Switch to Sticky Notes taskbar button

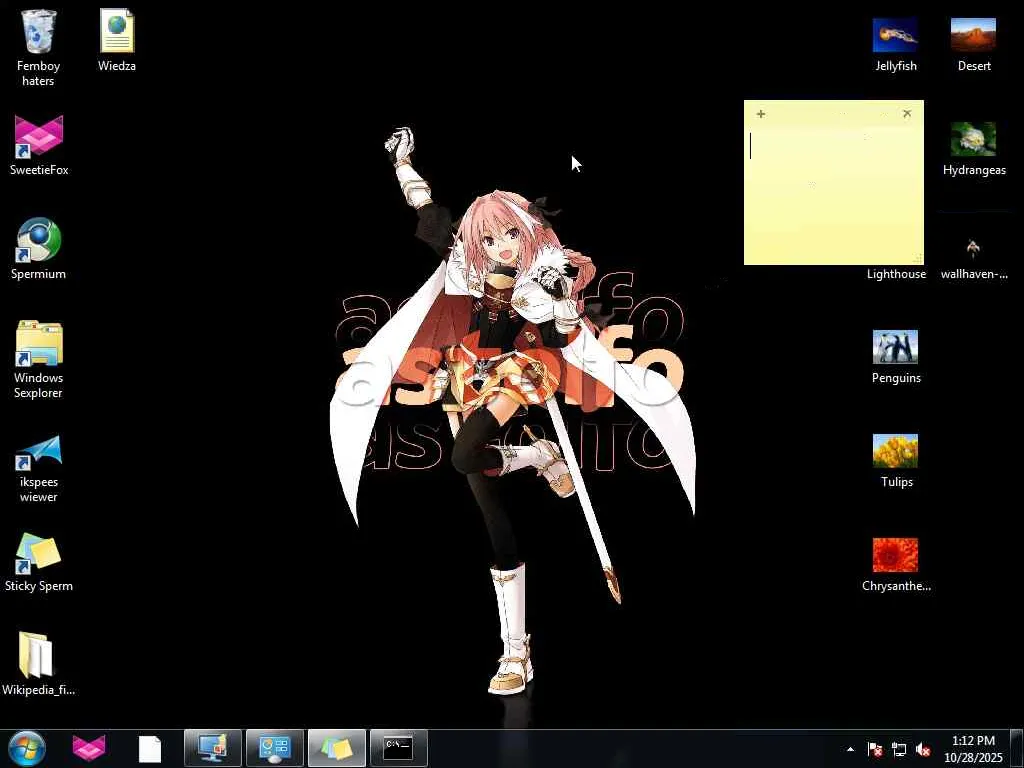pyautogui.click(x=337, y=748)
